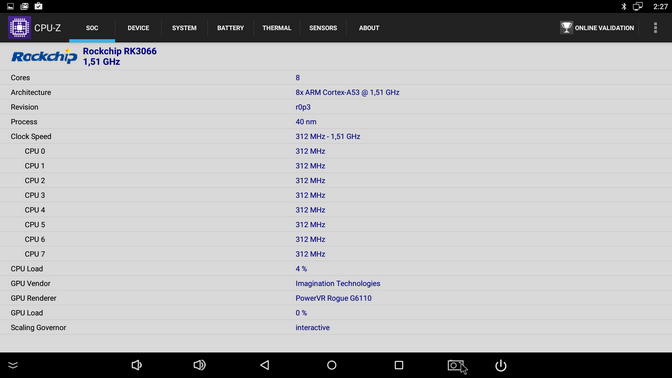The width and height of the screenshot is (672, 378).
Task: Switch to the SYSTEM tab
Action: (x=184, y=28)
